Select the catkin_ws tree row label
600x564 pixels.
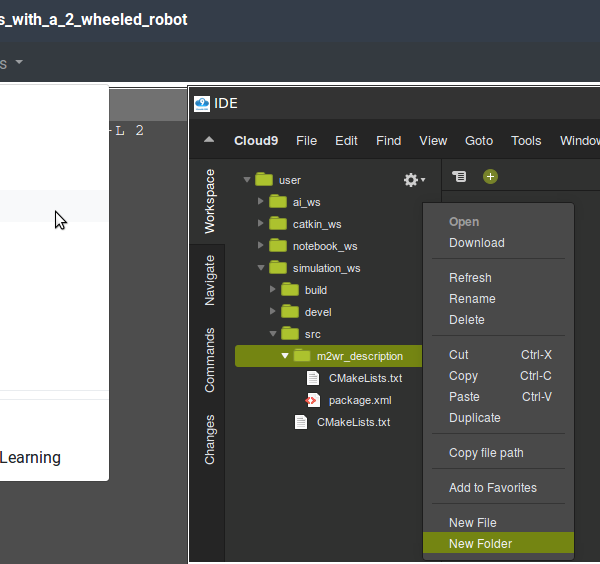pyautogui.click(x=317, y=224)
